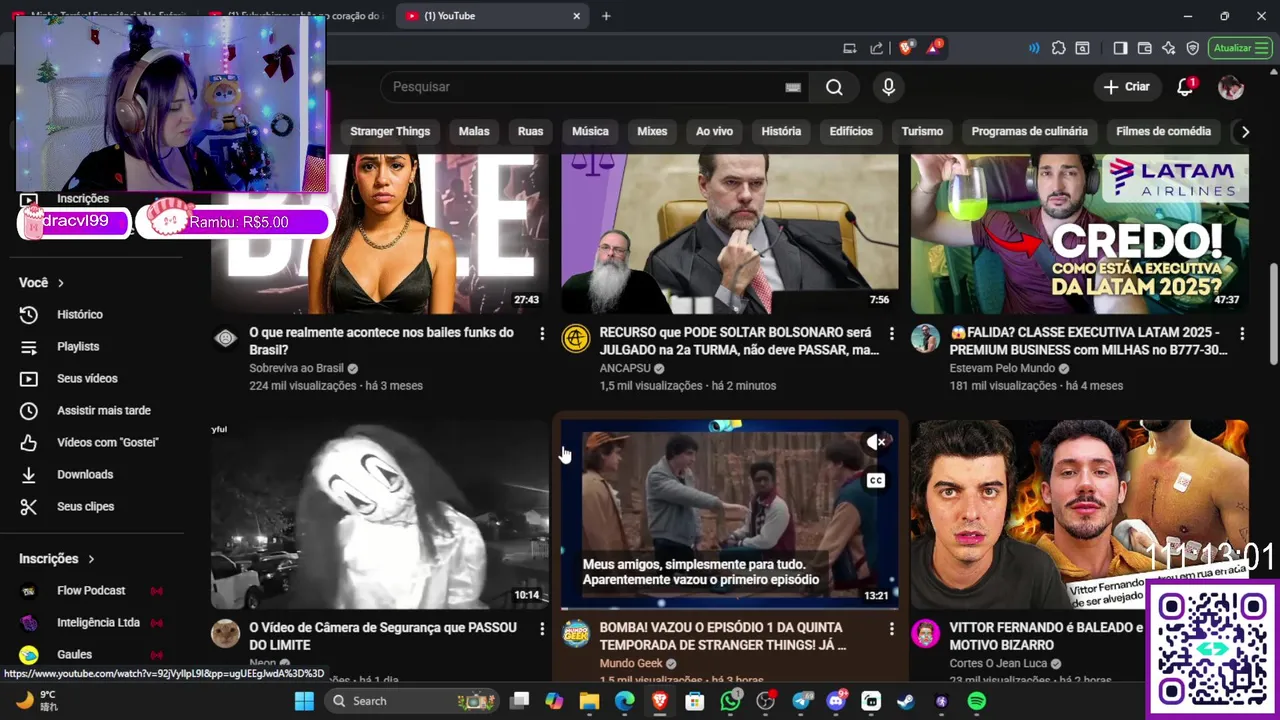Open WhatsApp from the taskbar
Image resolution: width=1280 pixels, height=720 pixels.
click(731, 701)
